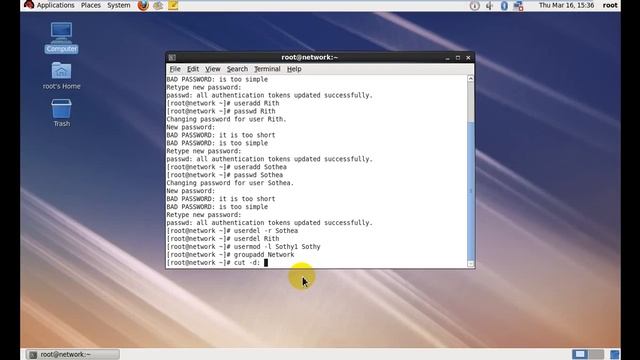Click the 'cut -d:' prompt line

(x=217, y=262)
